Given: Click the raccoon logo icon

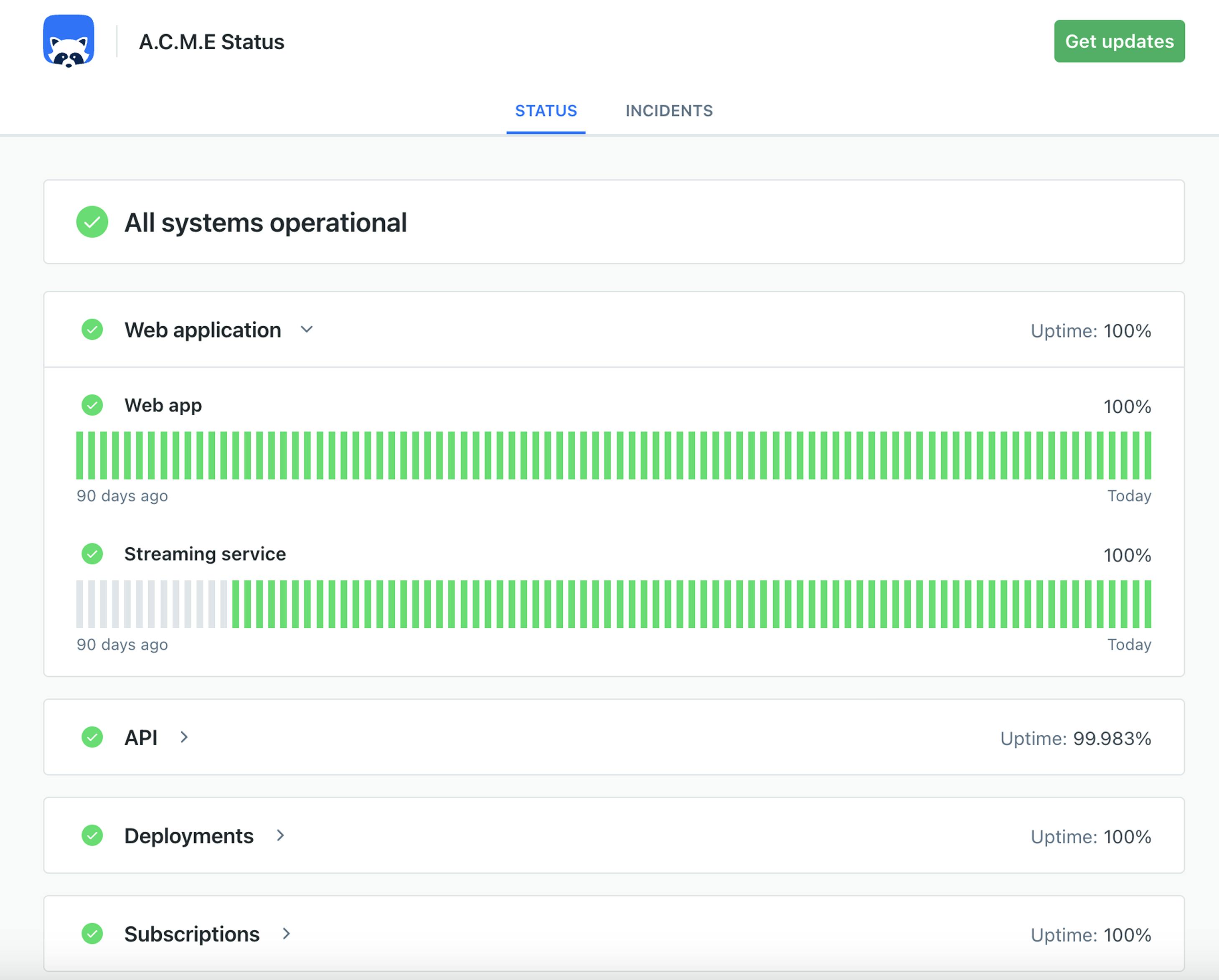Looking at the screenshot, I should [69, 41].
